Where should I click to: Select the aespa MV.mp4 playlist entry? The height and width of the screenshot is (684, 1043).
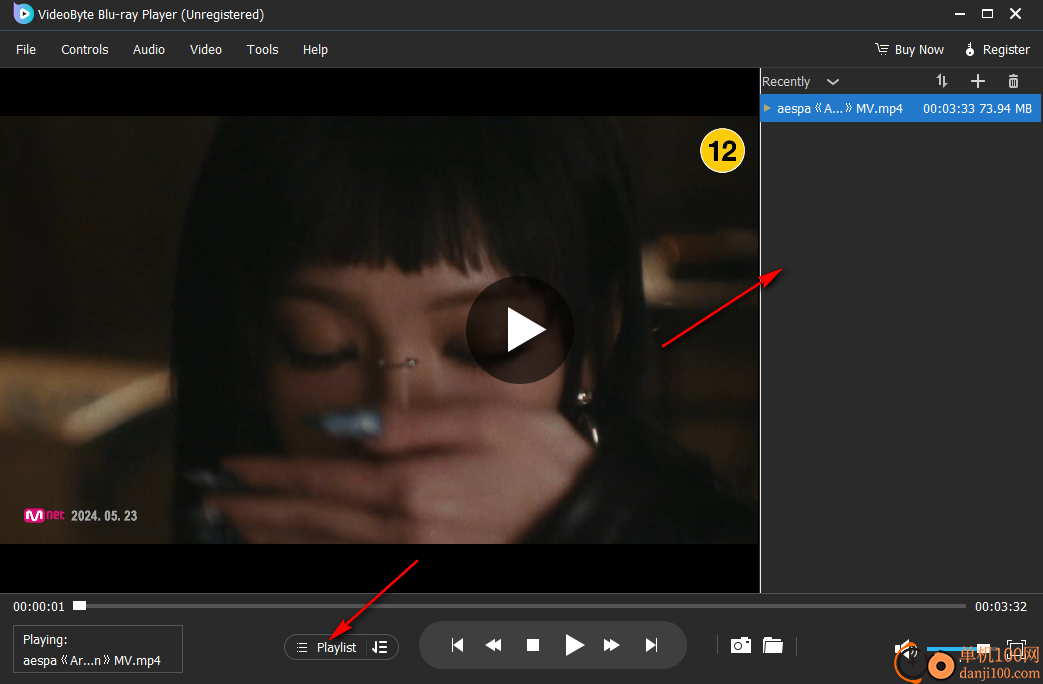(x=901, y=108)
